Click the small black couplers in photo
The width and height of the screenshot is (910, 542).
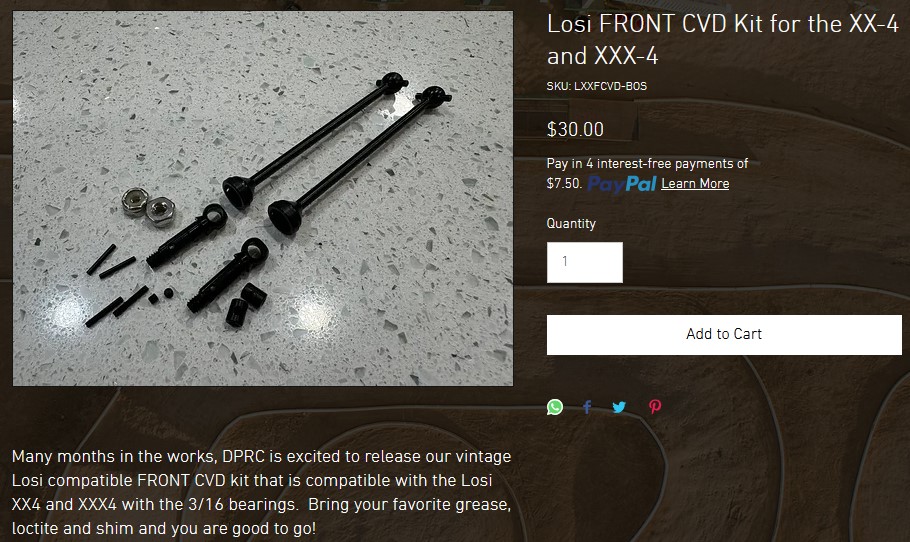(246, 304)
